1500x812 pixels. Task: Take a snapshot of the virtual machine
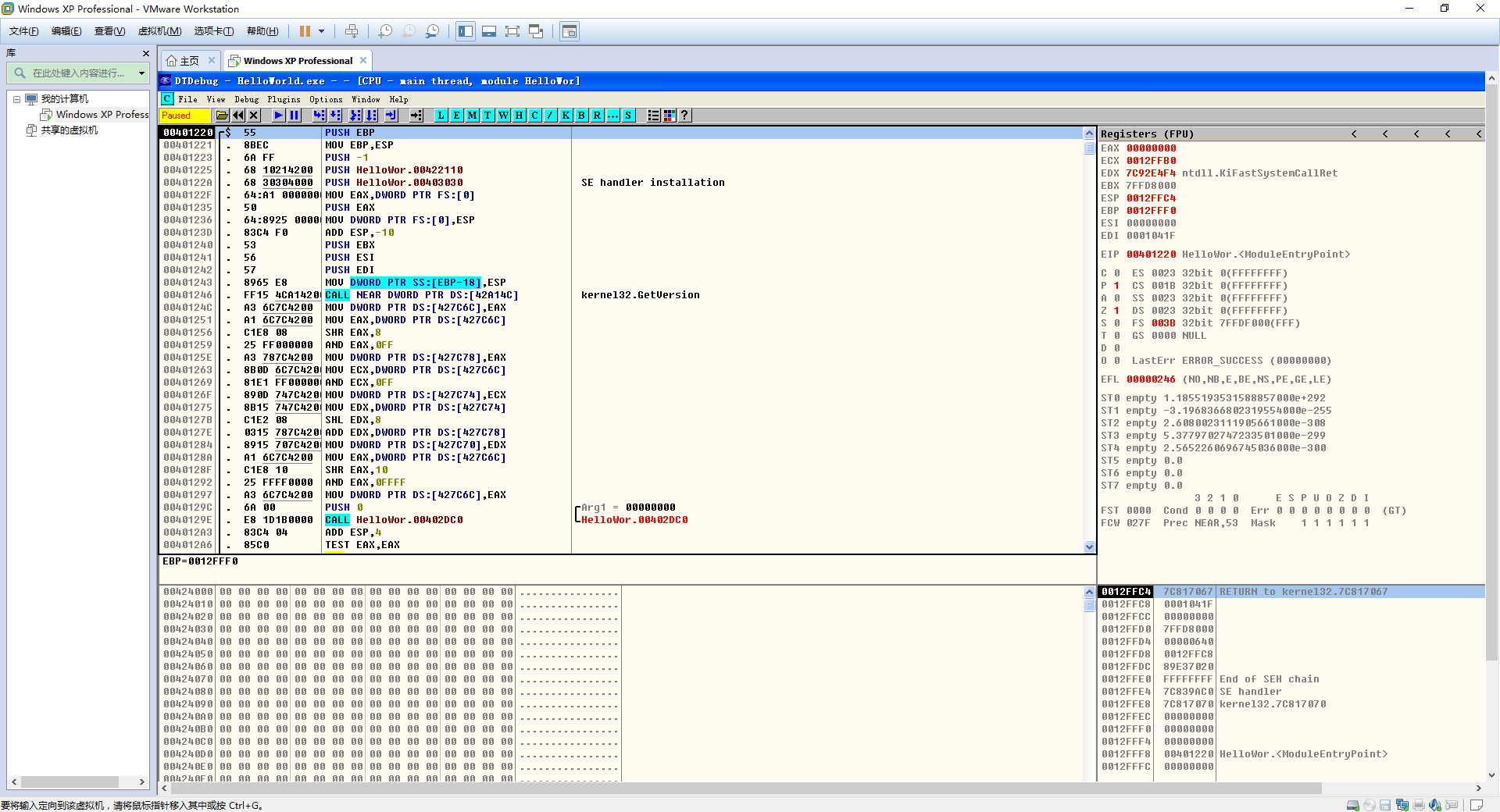(x=385, y=31)
